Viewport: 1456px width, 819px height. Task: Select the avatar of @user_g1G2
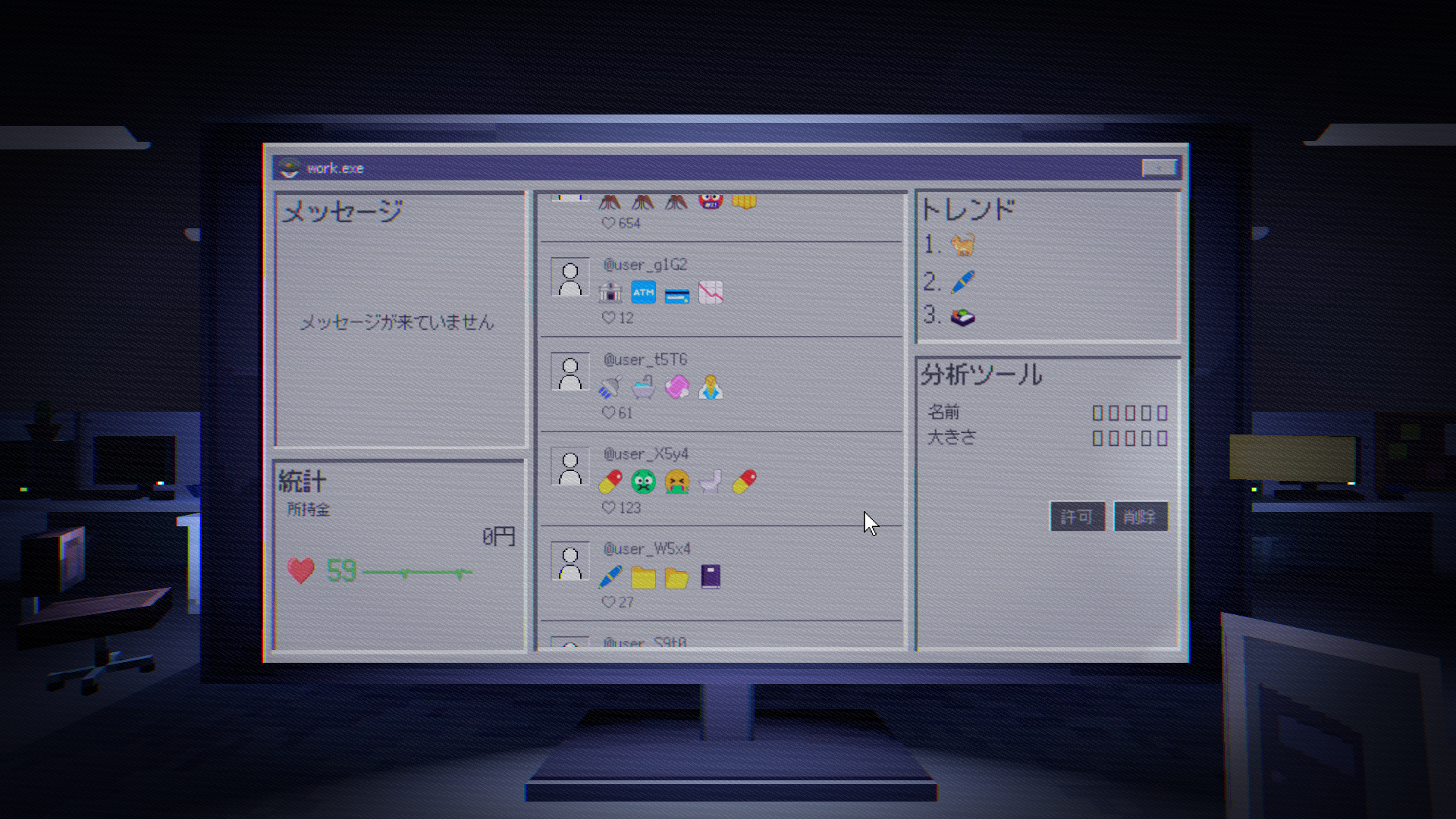[x=570, y=278]
